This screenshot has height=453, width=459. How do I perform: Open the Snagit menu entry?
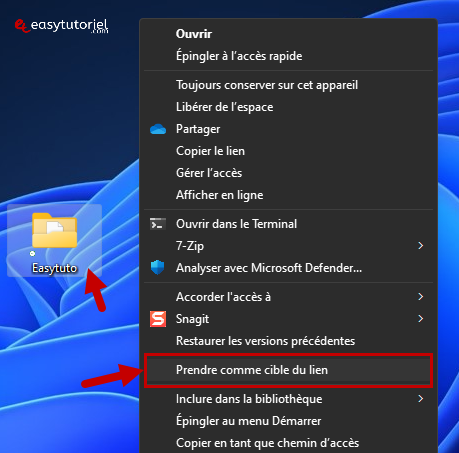click(288, 319)
